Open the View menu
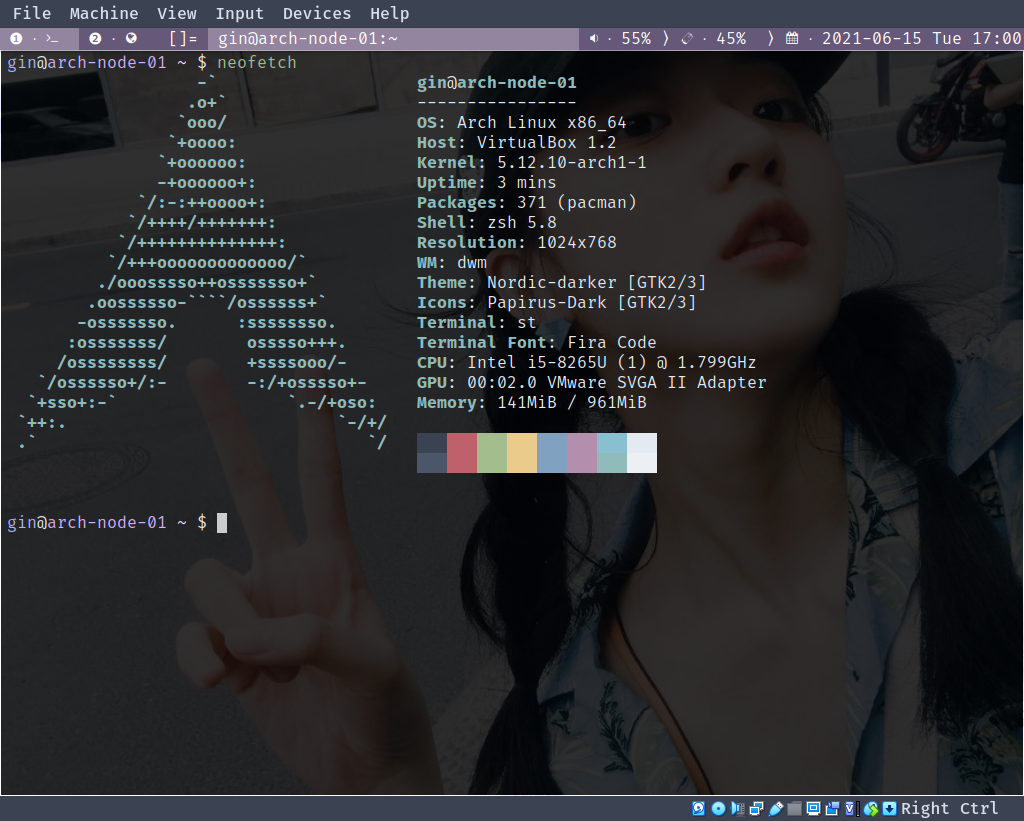 point(177,13)
